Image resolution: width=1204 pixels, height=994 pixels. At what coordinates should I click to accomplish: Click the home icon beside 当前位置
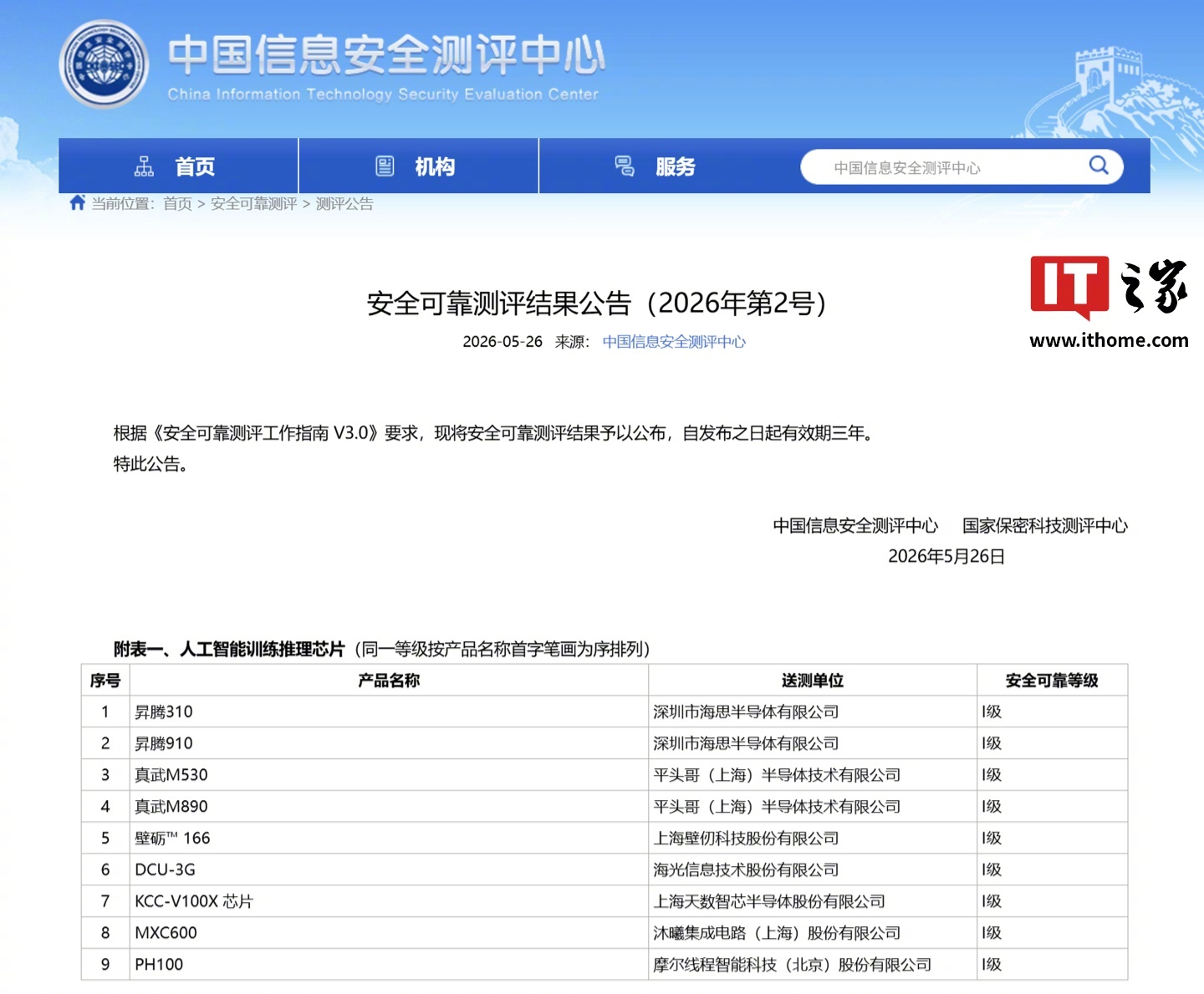point(78,202)
